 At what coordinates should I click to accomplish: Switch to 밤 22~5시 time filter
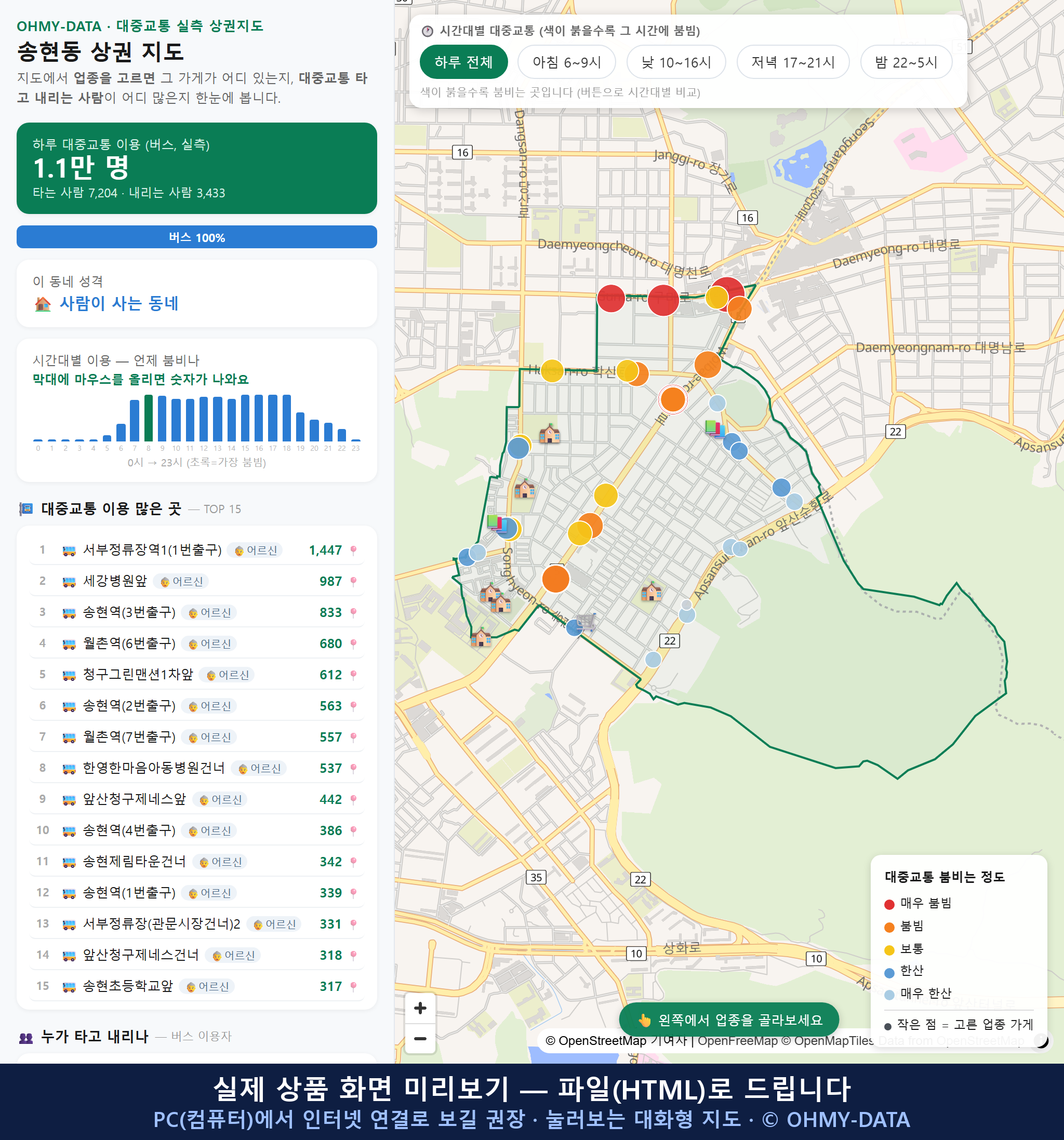pos(906,62)
